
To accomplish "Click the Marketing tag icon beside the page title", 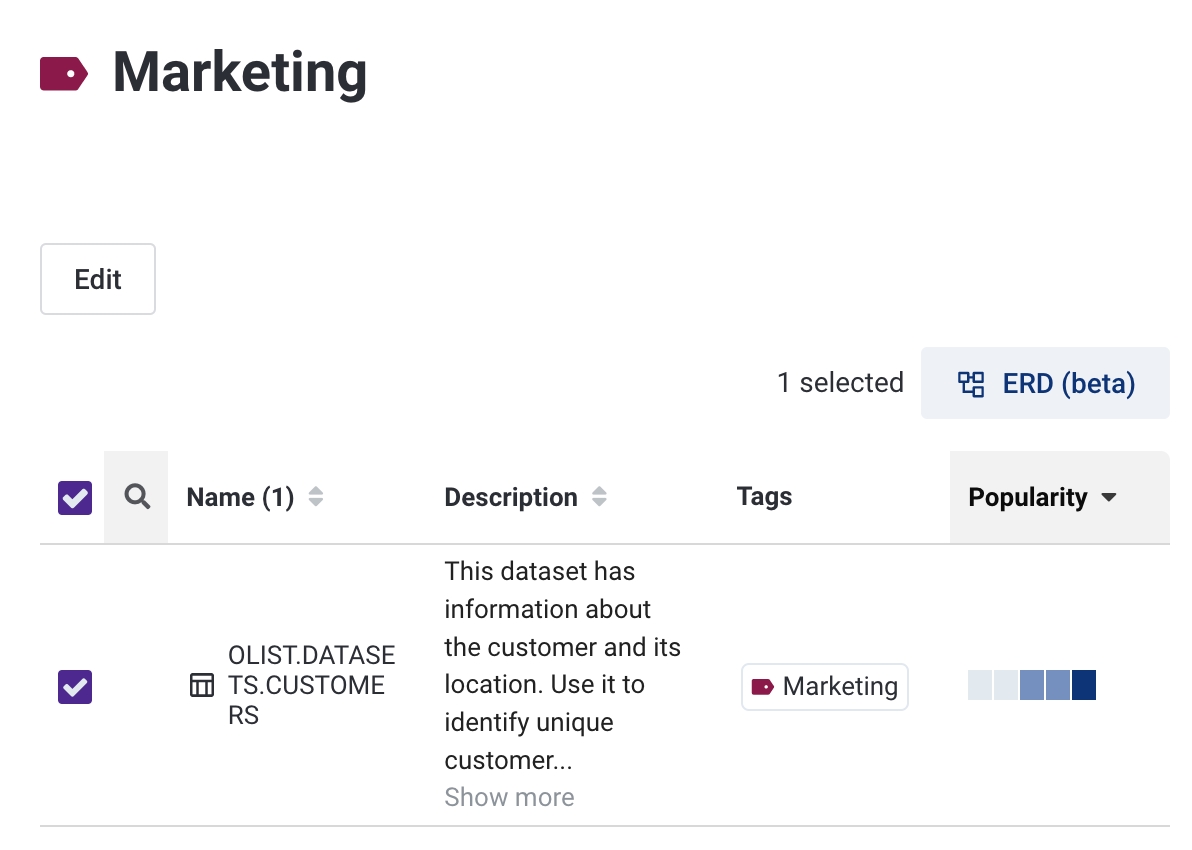I will pos(64,74).
